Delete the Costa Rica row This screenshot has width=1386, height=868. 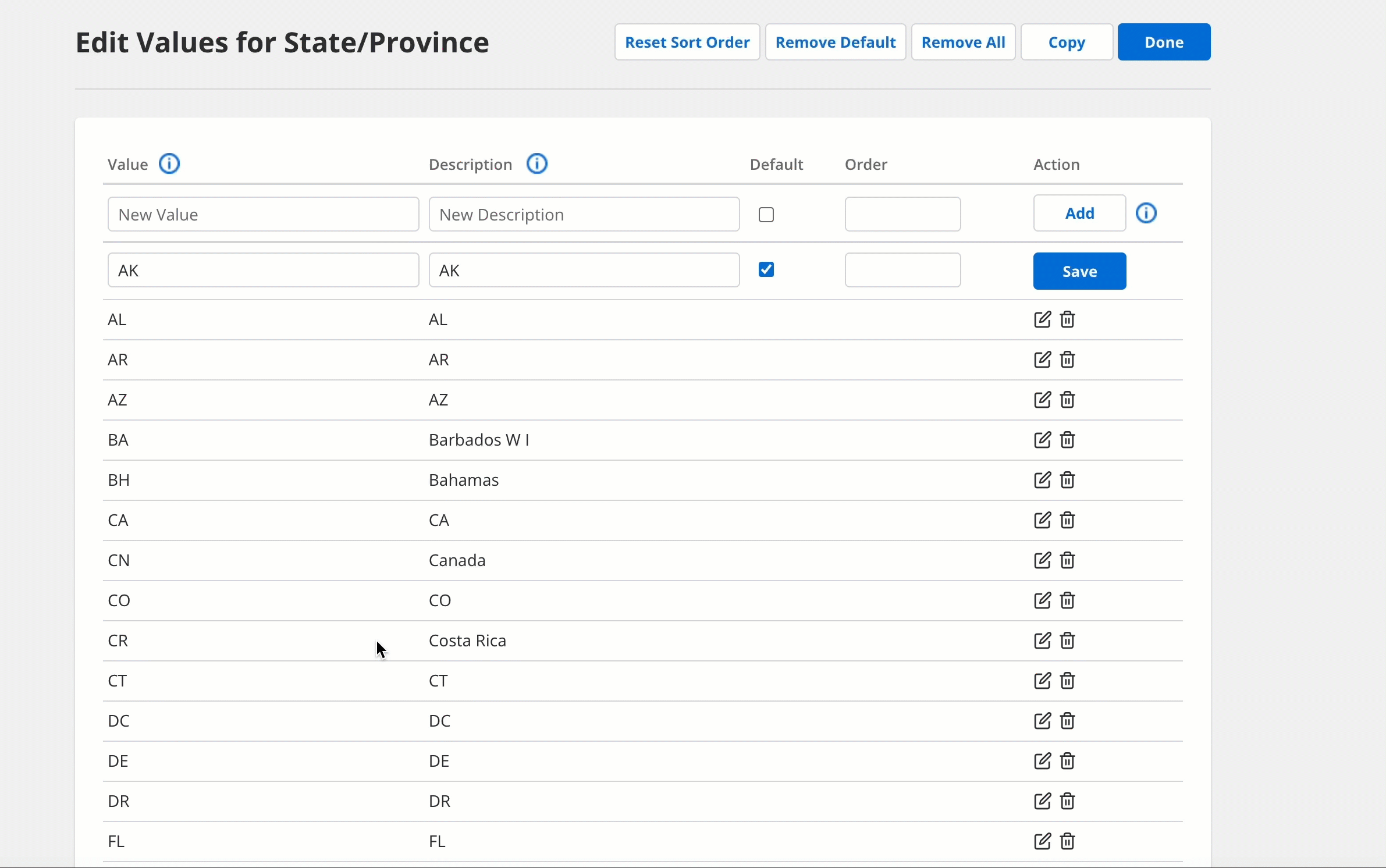coord(1067,641)
